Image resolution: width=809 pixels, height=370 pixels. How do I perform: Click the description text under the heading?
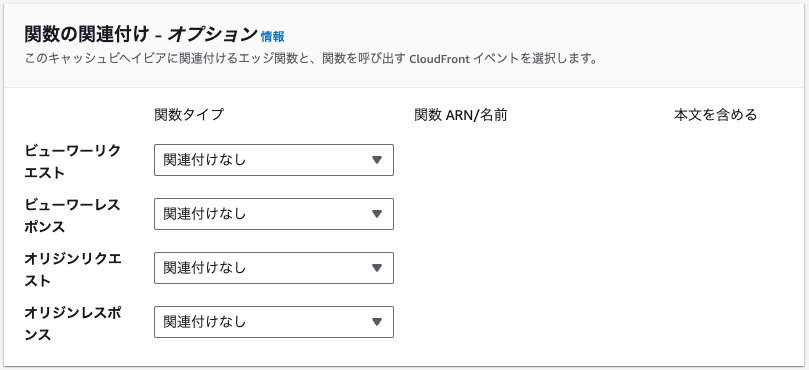(311, 59)
